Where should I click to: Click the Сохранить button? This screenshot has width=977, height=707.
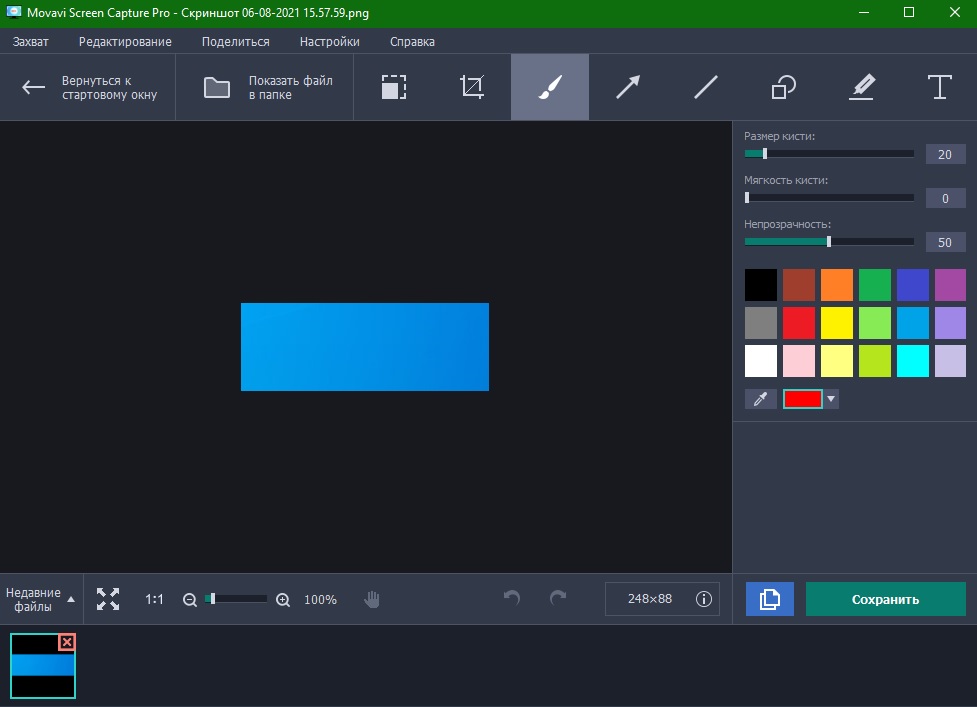click(885, 599)
